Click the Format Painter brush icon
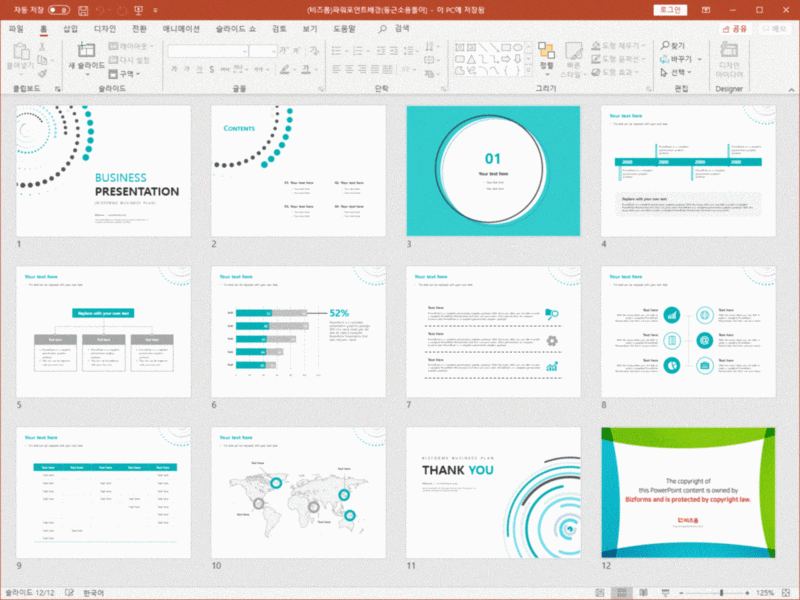This screenshot has width=800, height=600. [x=42, y=74]
